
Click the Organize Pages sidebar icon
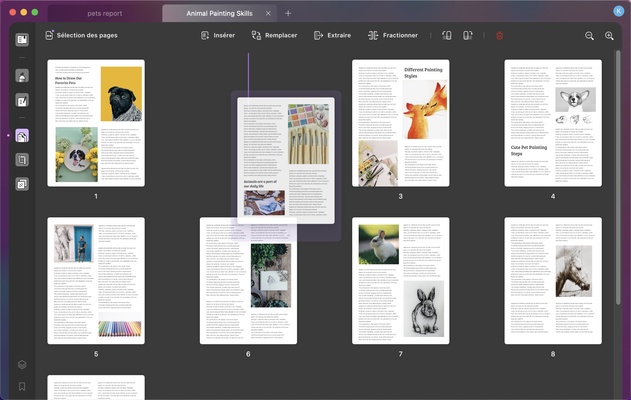[22, 135]
